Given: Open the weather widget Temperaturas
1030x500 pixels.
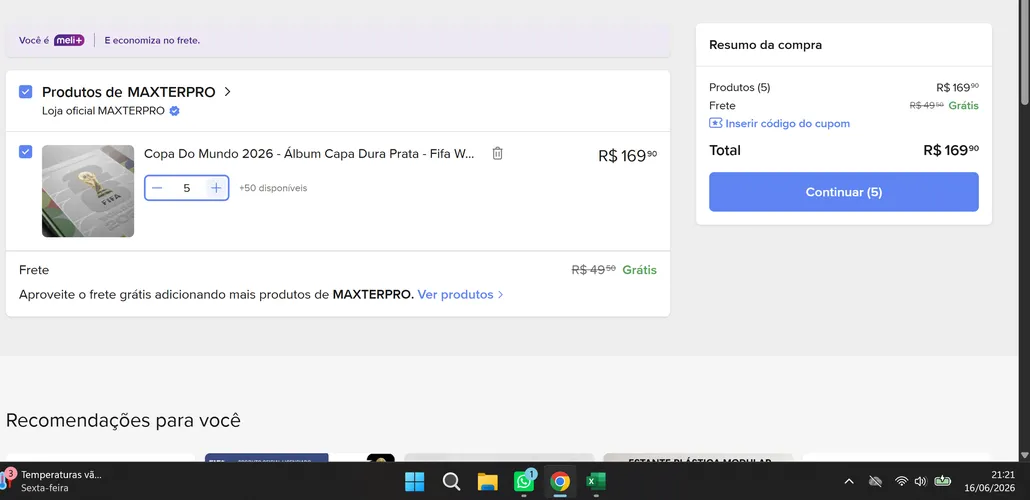Looking at the screenshot, I should point(53,481).
